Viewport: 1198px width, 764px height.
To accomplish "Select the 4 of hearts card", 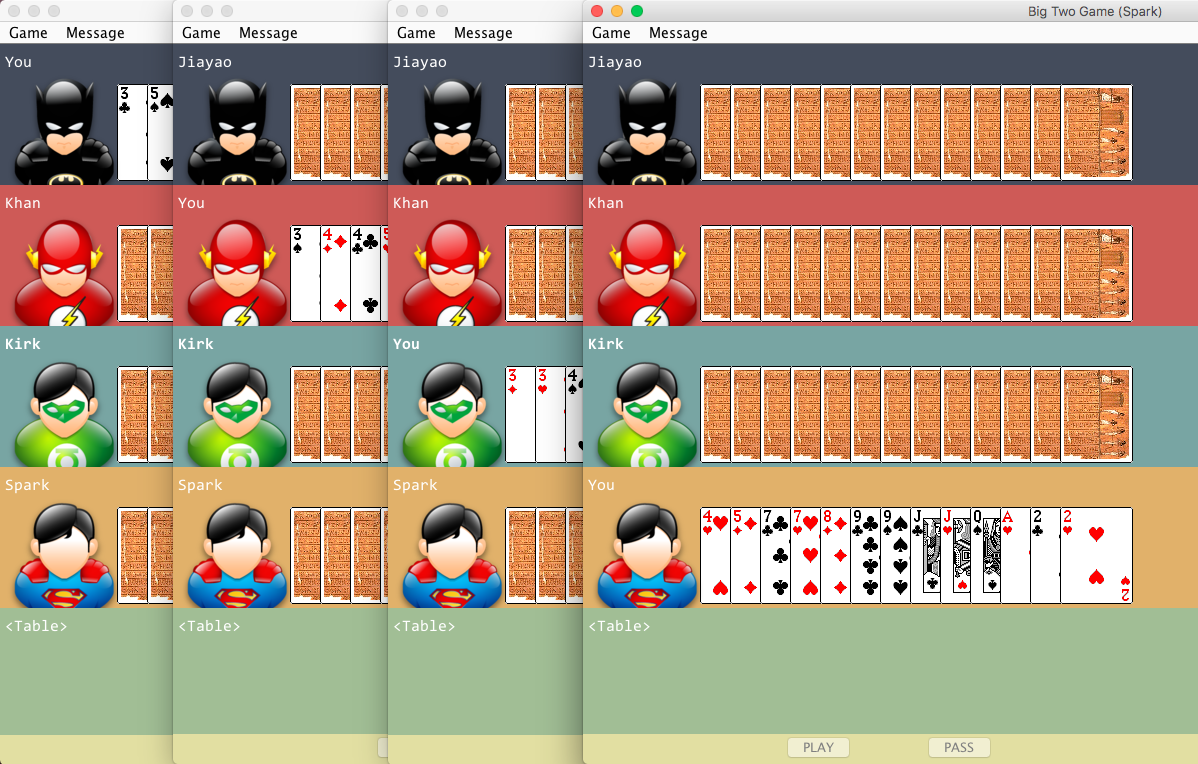I will [715, 555].
